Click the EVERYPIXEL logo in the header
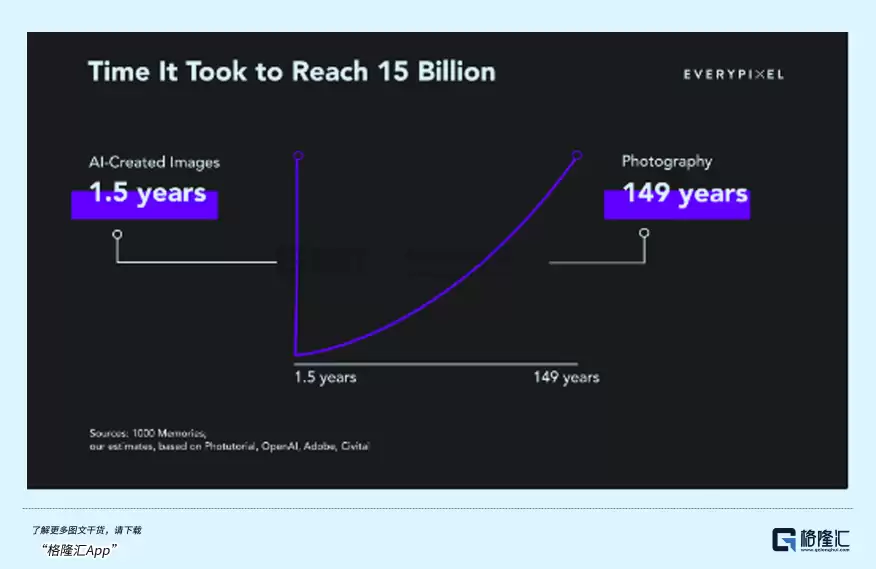The height and width of the screenshot is (569, 876). tap(733, 74)
